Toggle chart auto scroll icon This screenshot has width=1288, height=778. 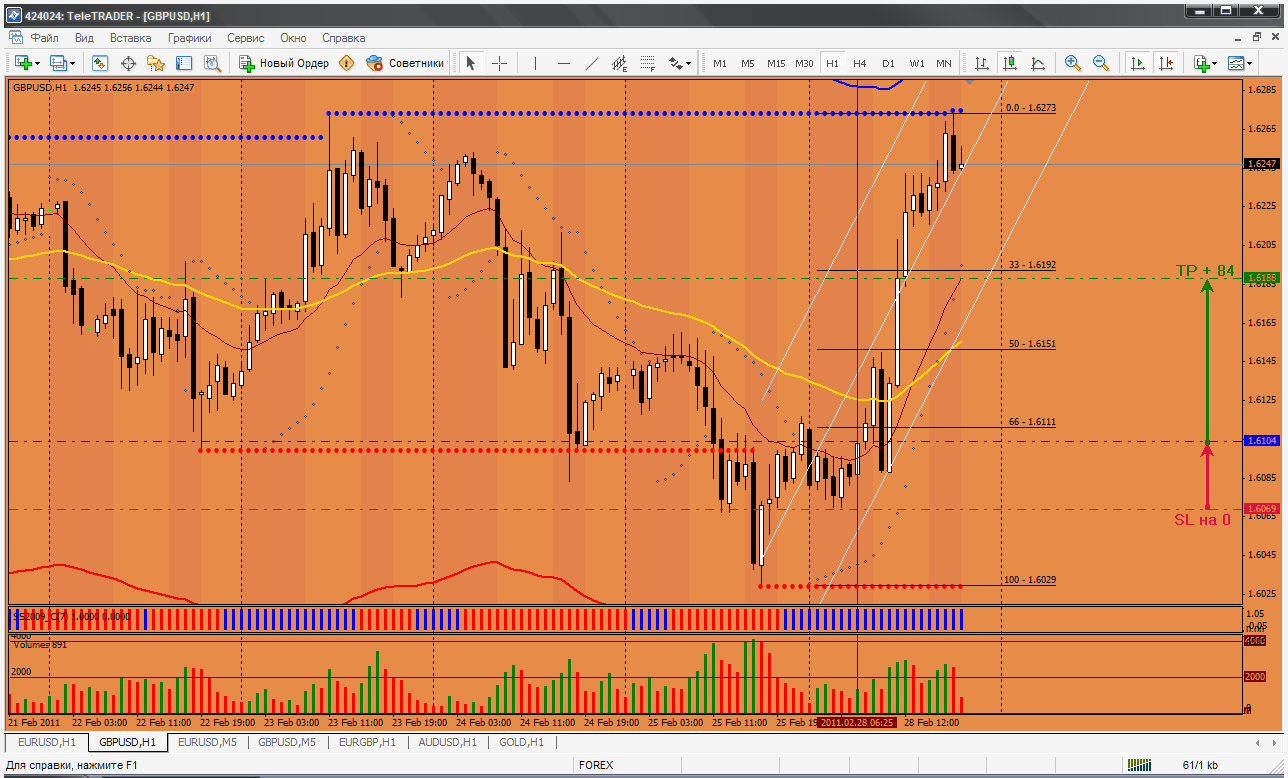coord(1137,63)
